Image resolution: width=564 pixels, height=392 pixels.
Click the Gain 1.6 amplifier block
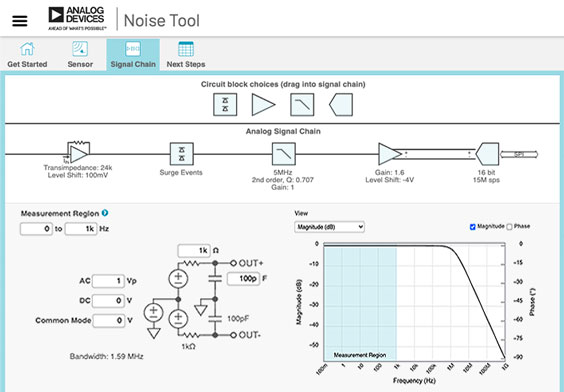pos(390,154)
